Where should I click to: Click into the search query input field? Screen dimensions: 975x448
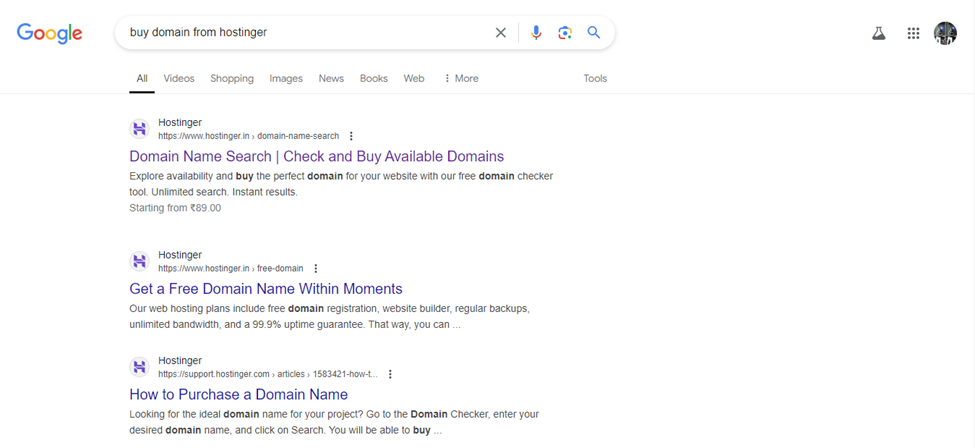pos(308,32)
